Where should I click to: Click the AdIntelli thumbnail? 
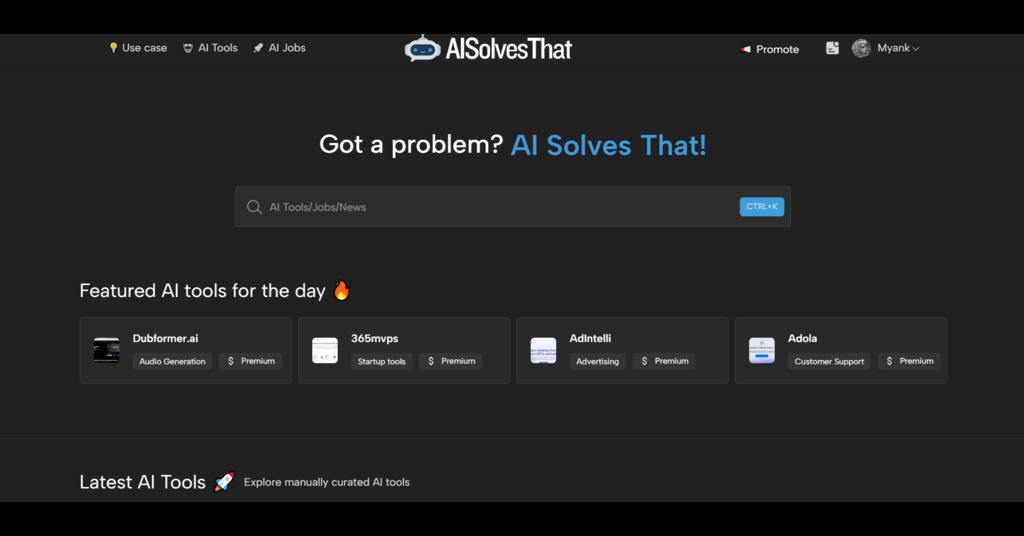point(543,350)
